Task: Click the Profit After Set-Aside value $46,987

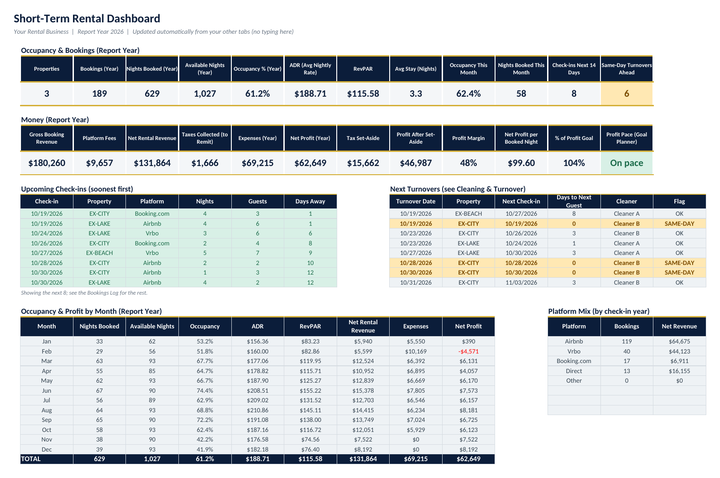Action: click(416, 163)
